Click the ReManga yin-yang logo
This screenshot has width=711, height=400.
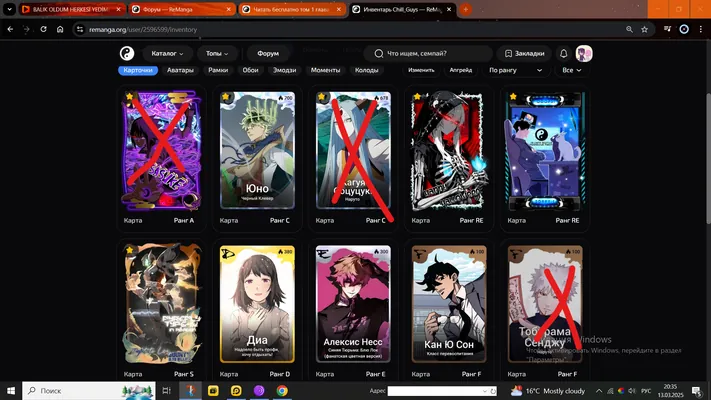pyautogui.click(x=127, y=54)
